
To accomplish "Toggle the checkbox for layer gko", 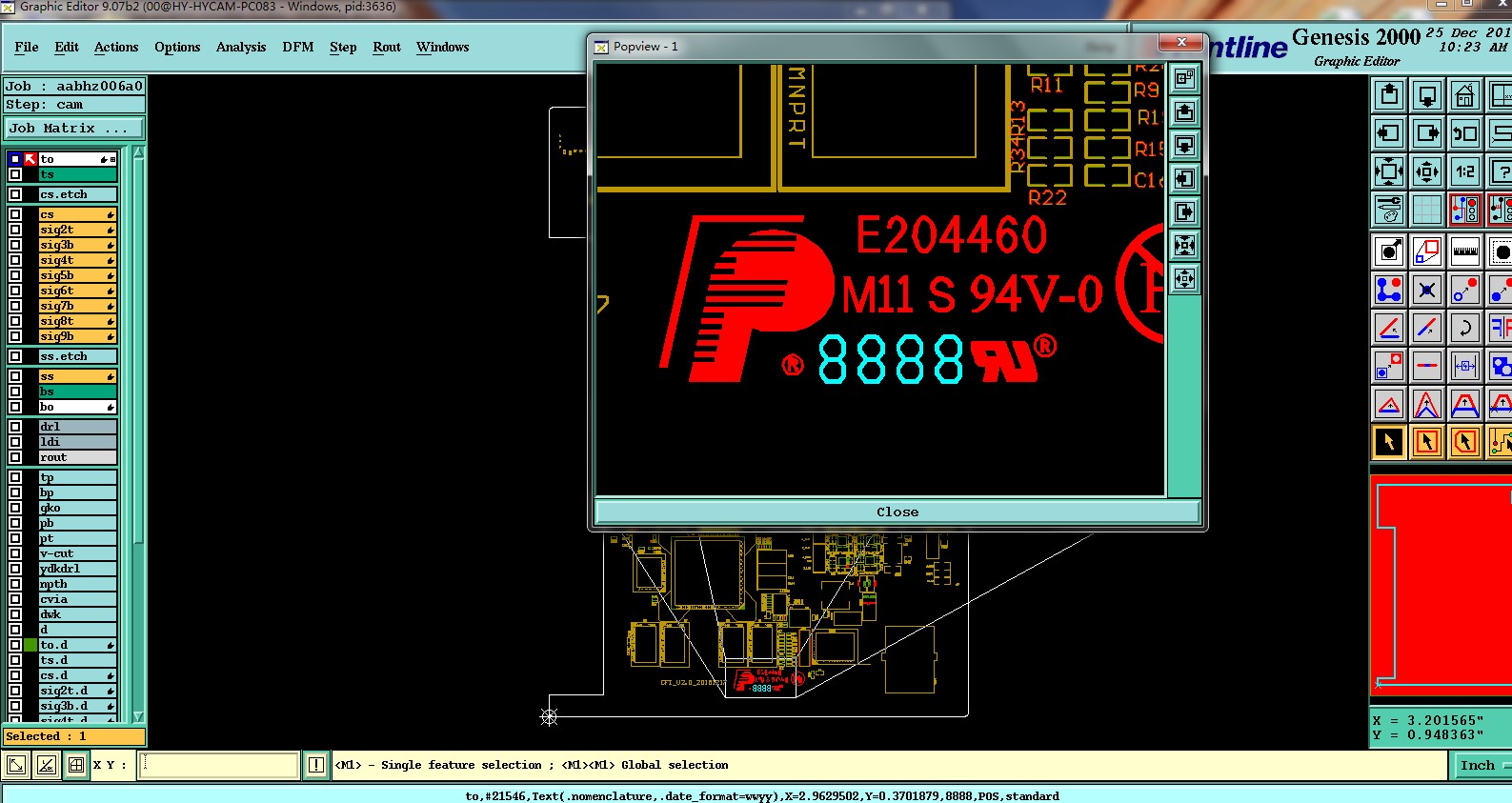I will pyautogui.click(x=15, y=508).
